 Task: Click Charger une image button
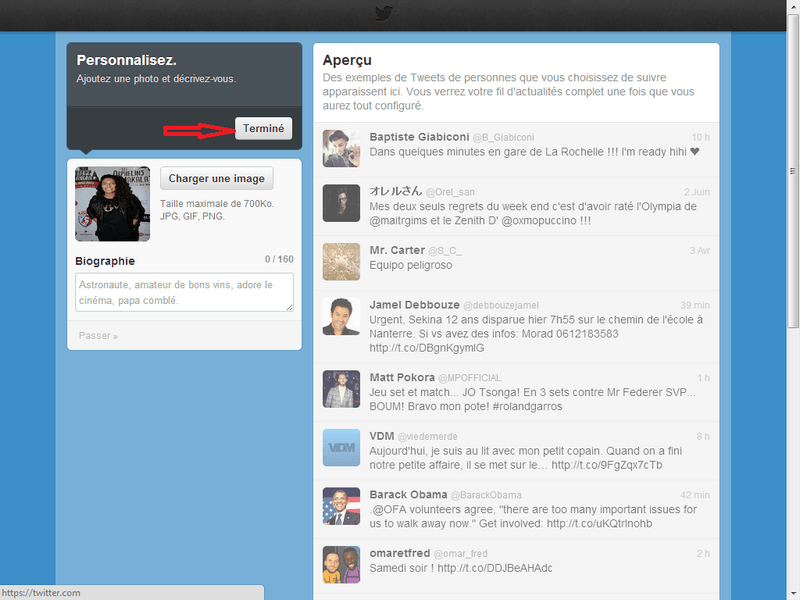[x=216, y=179]
